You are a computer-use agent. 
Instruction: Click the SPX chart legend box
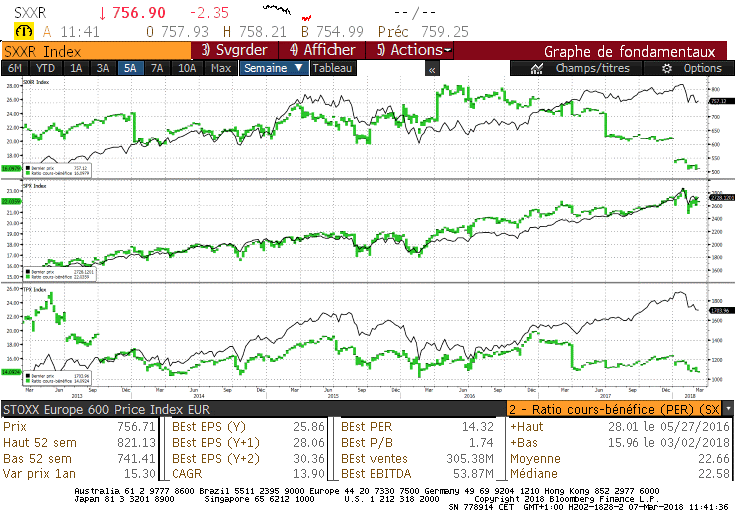60,274
